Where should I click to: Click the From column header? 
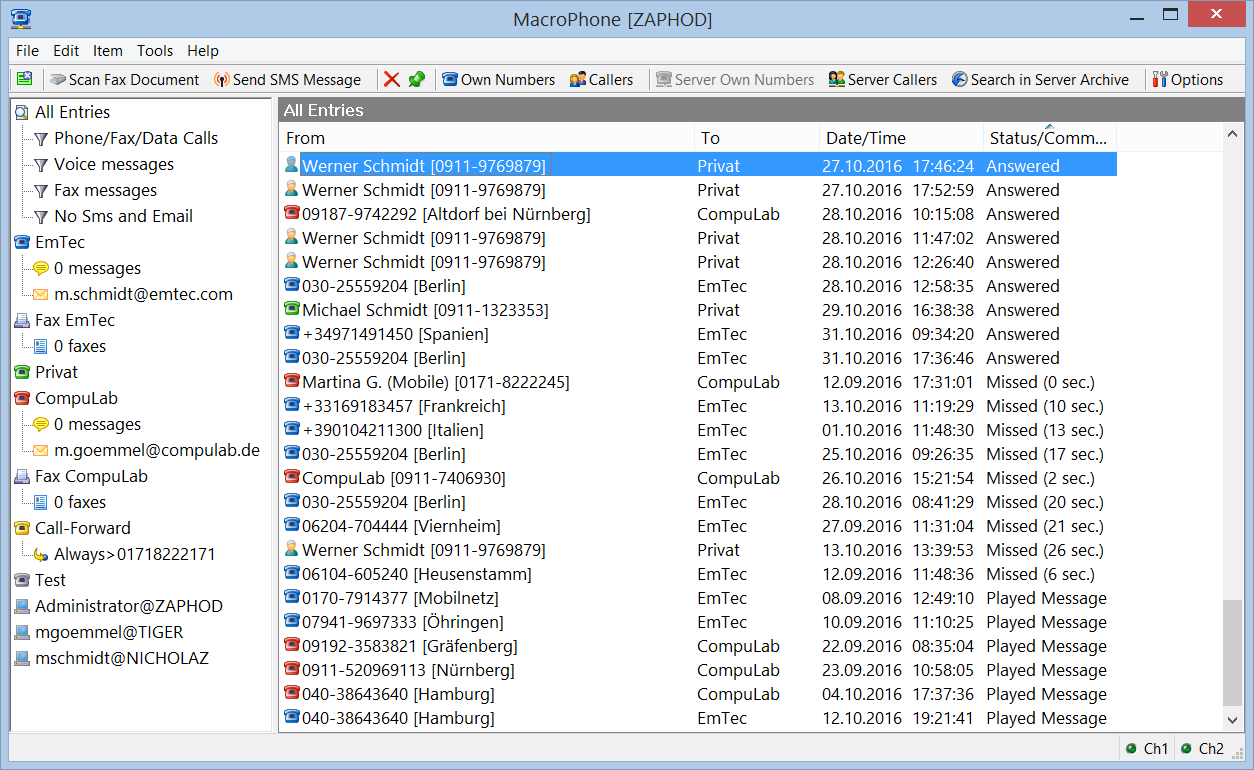tap(305, 138)
